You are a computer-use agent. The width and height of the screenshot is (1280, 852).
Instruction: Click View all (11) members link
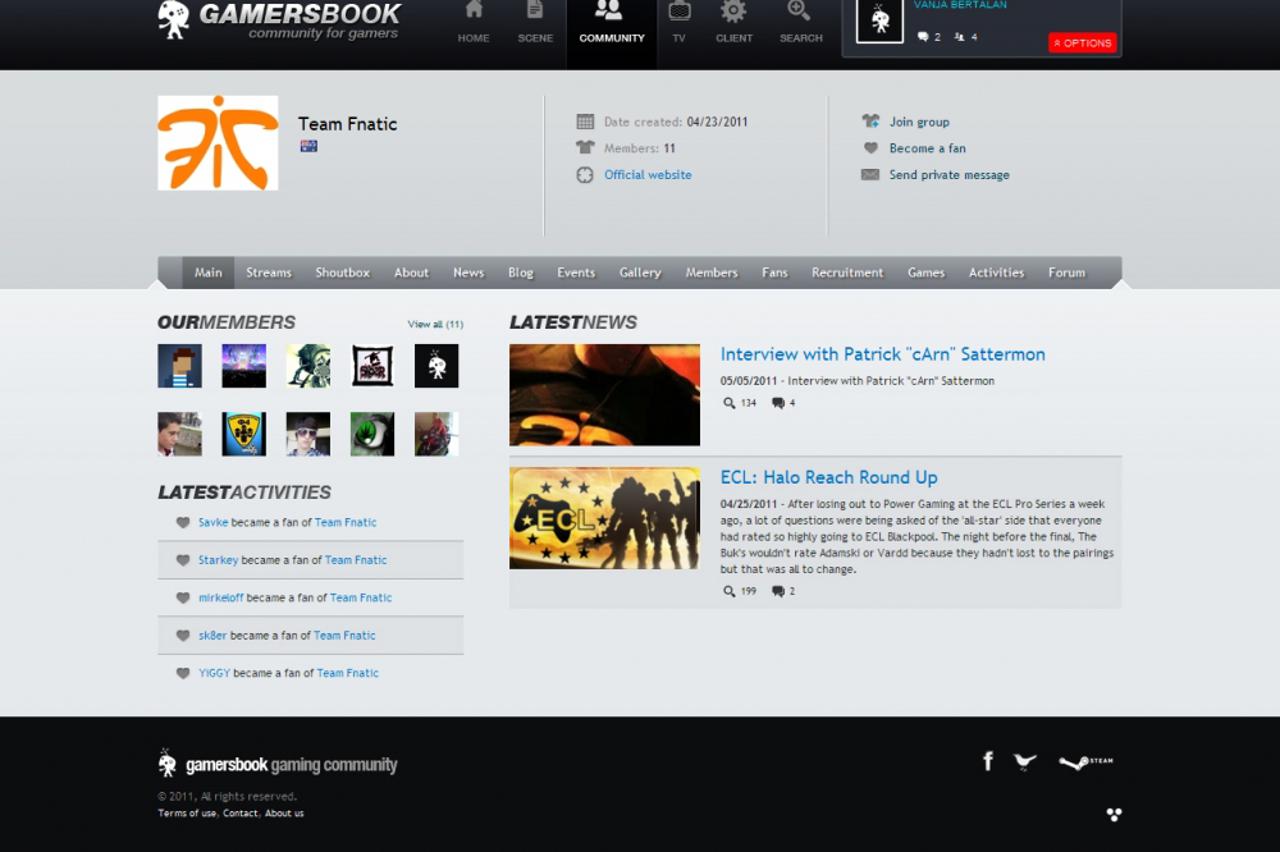pyautogui.click(x=435, y=324)
